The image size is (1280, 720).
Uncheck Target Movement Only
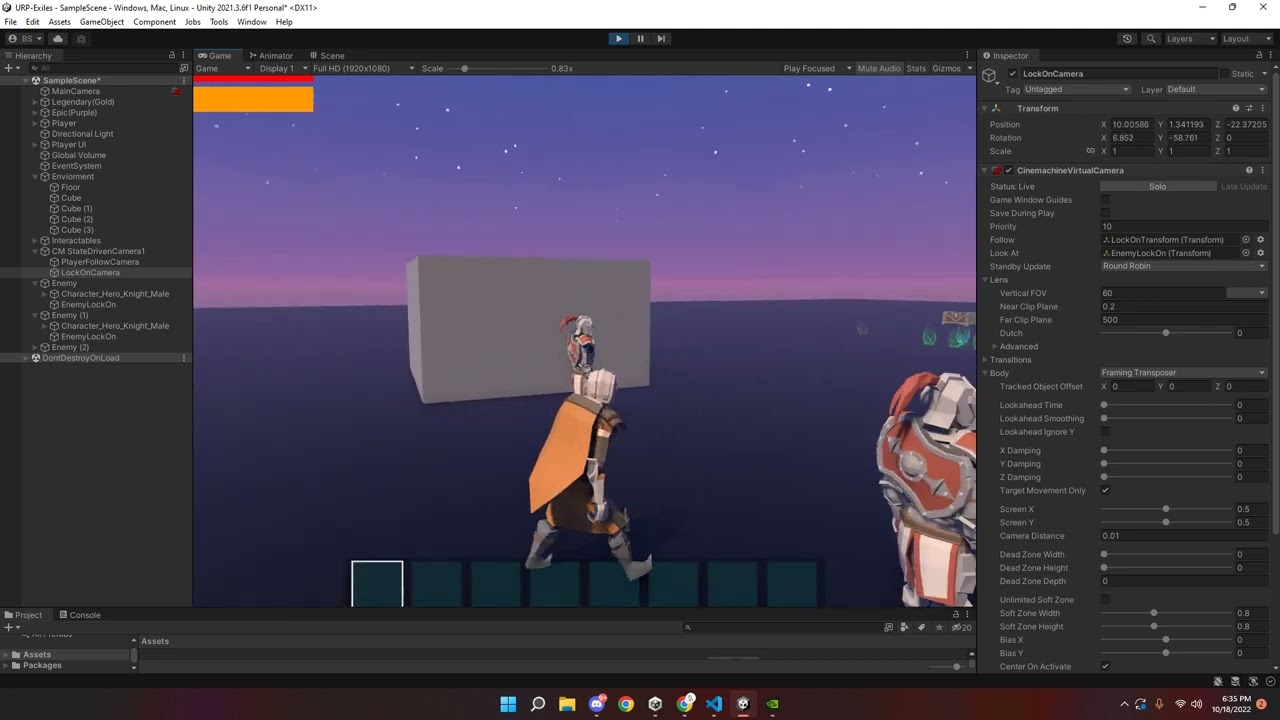tap(1105, 490)
